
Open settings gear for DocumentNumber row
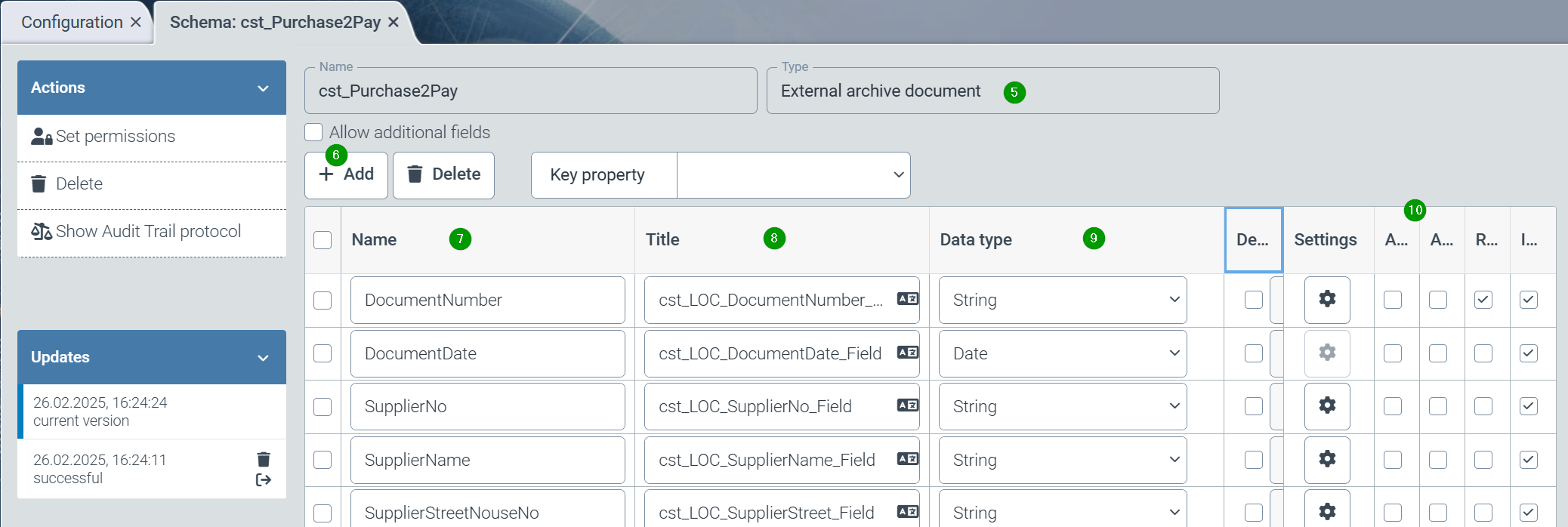click(1326, 300)
